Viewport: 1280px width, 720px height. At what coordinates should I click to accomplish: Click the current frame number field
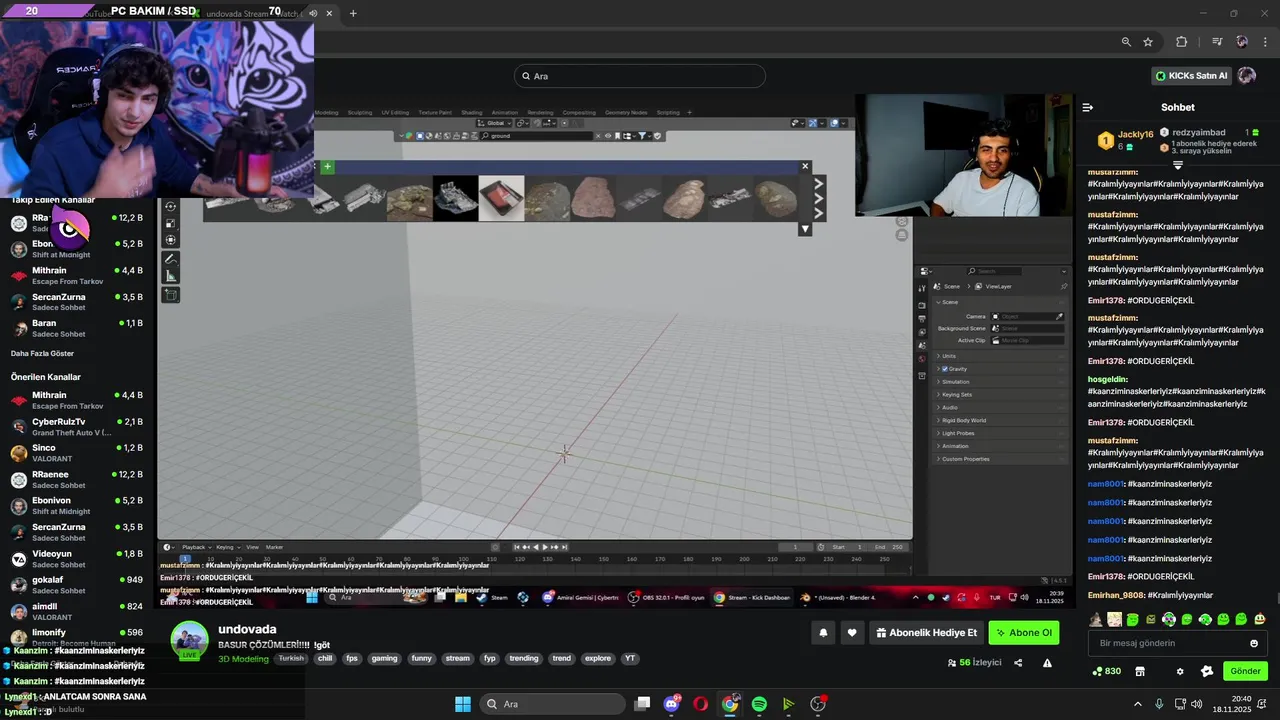pos(795,547)
